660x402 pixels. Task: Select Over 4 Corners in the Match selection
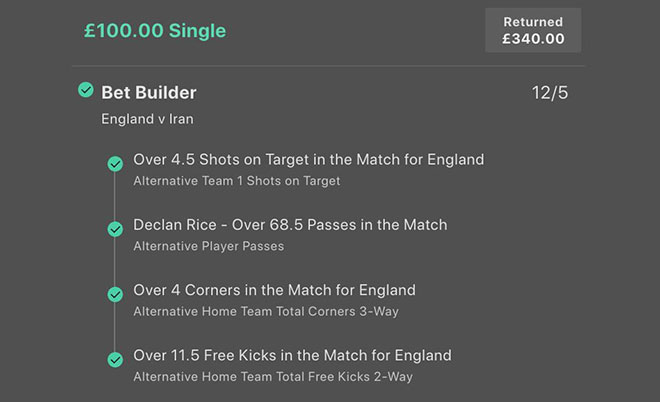[274, 290]
